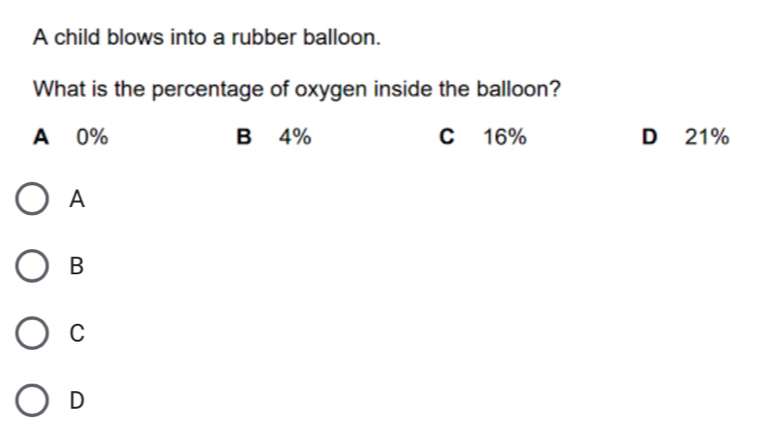Click bold letter D in the answer row
The image size is (768, 434).
coord(653,138)
